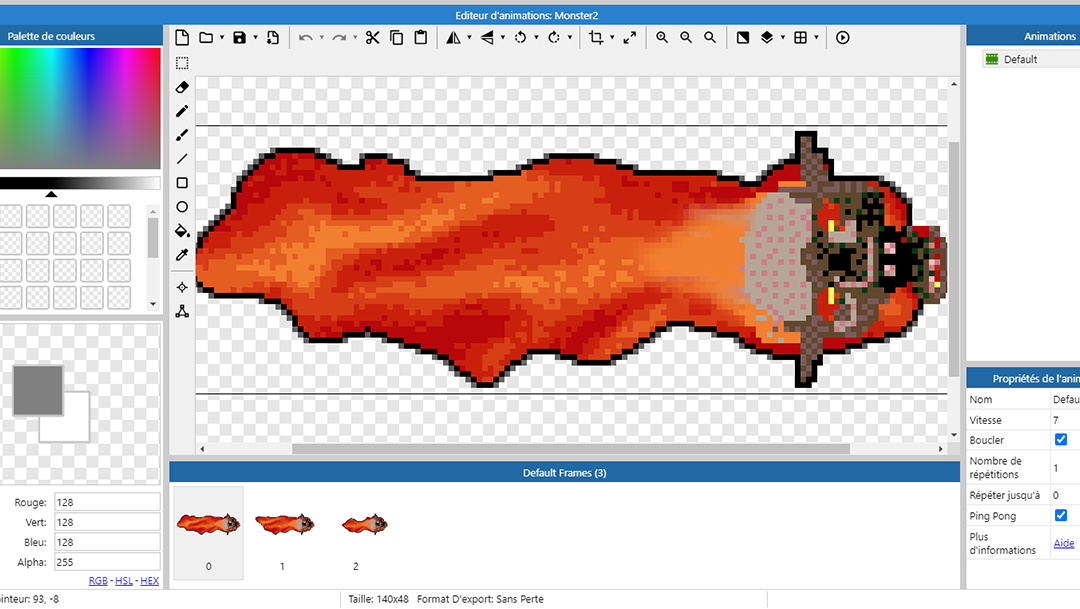Screen dimensions: 1080x609
Task: Click the canvas horizontal scrollbar
Action: [x=571, y=448]
